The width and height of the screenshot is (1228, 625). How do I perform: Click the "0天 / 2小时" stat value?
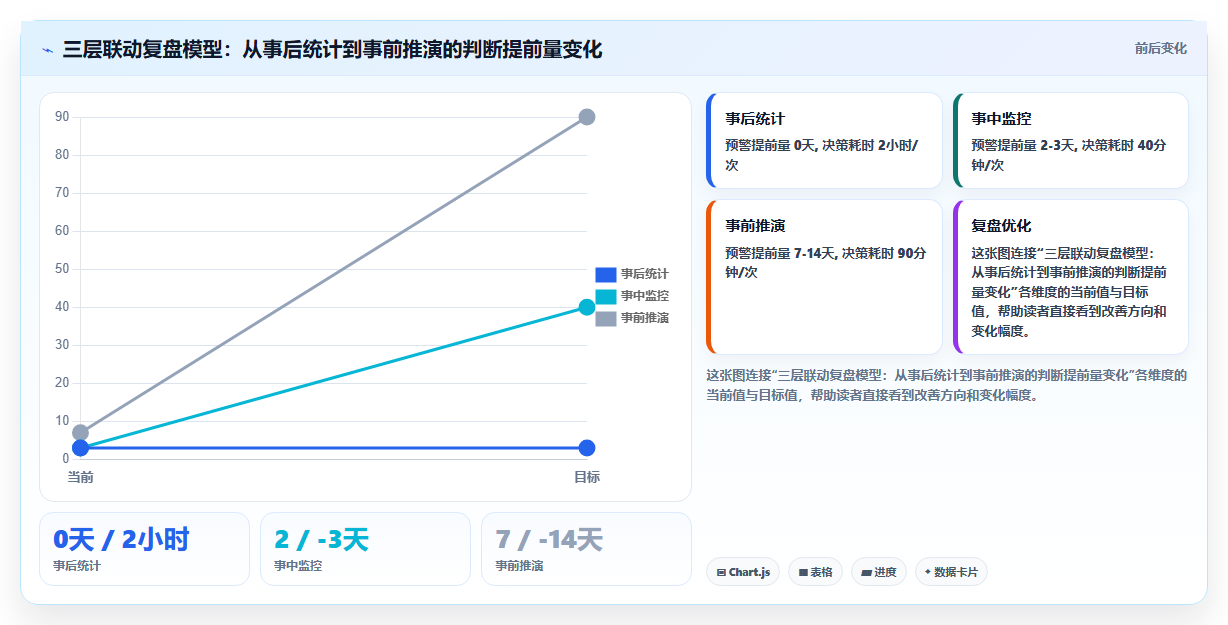(x=121, y=540)
